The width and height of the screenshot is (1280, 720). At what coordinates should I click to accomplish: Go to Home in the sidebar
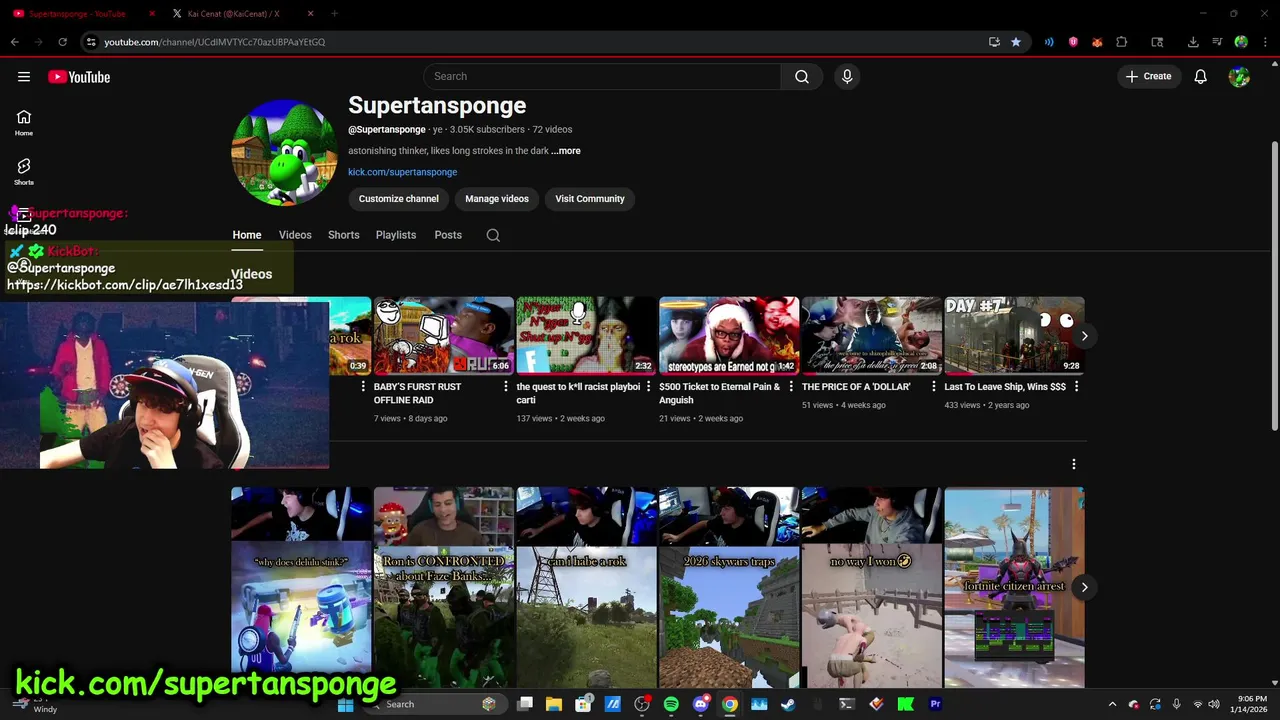[x=24, y=123]
